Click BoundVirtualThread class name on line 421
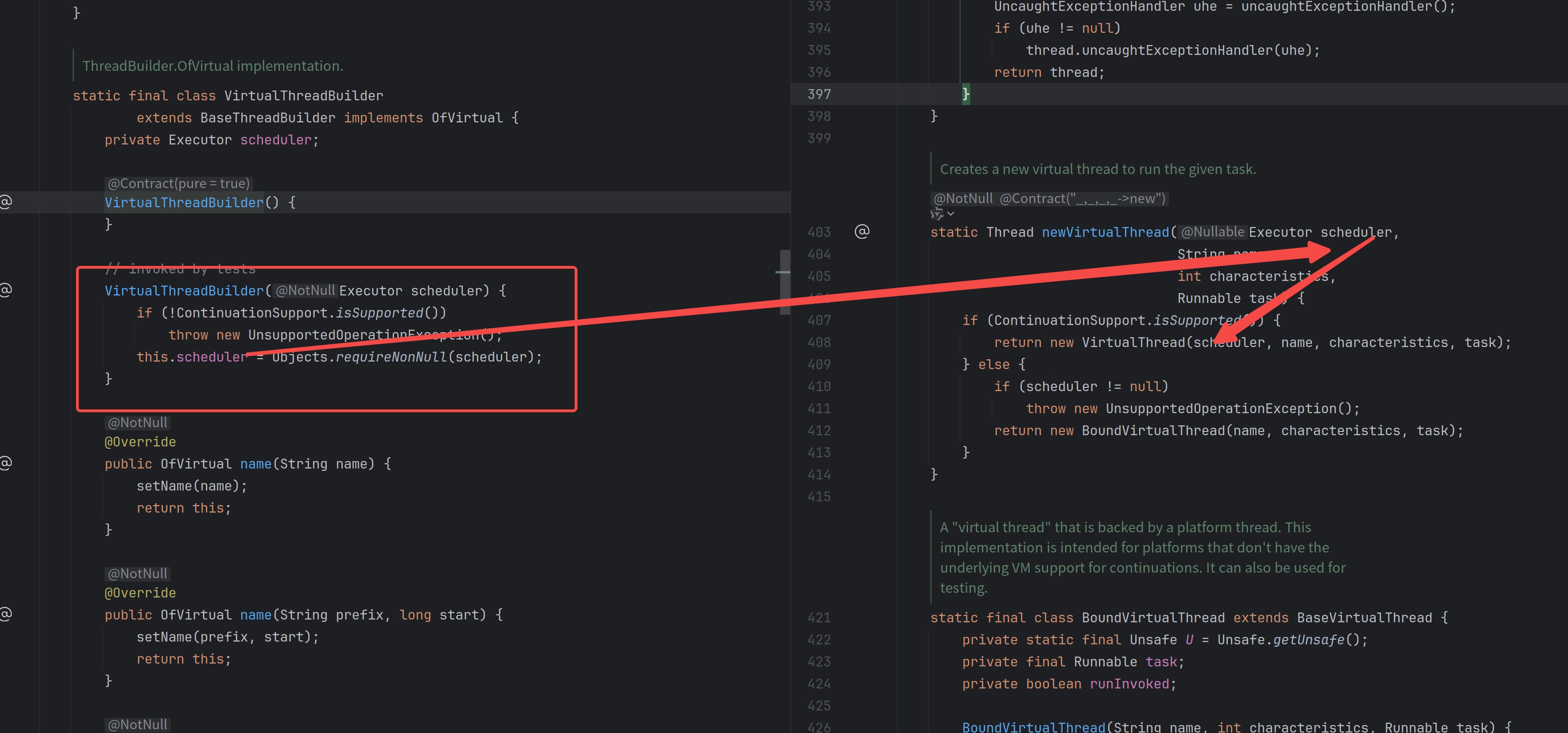Image resolution: width=1568 pixels, height=733 pixels. (x=1153, y=617)
